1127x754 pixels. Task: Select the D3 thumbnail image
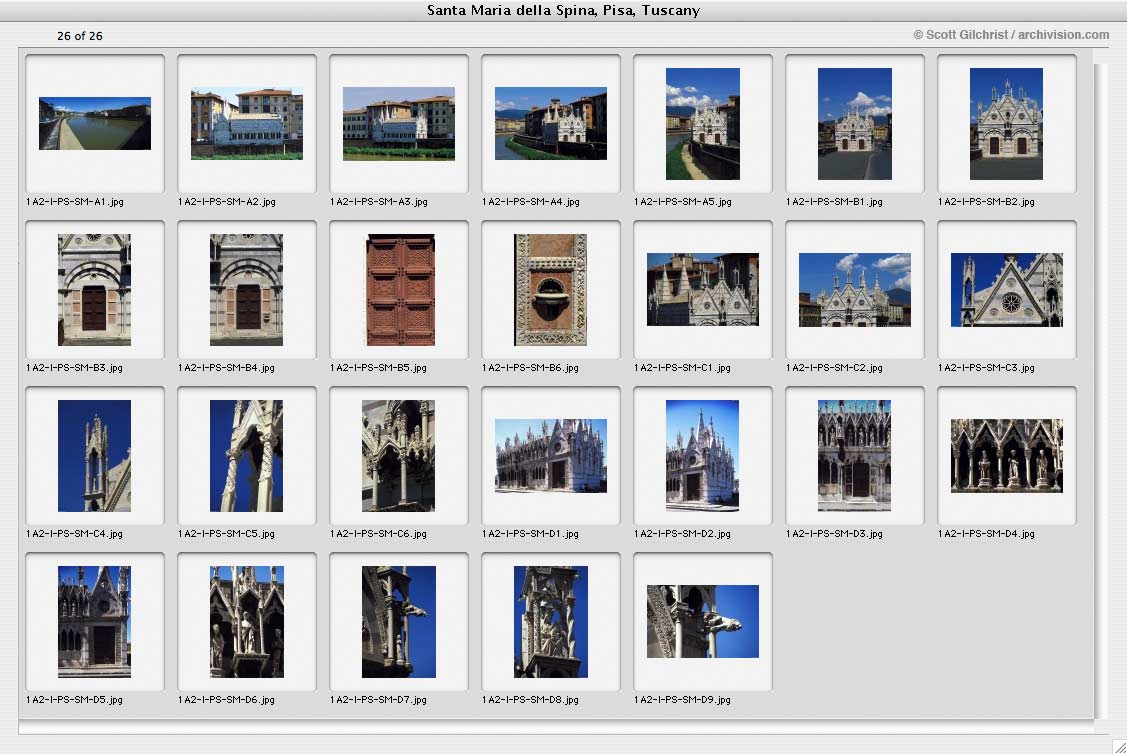pos(855,456)
